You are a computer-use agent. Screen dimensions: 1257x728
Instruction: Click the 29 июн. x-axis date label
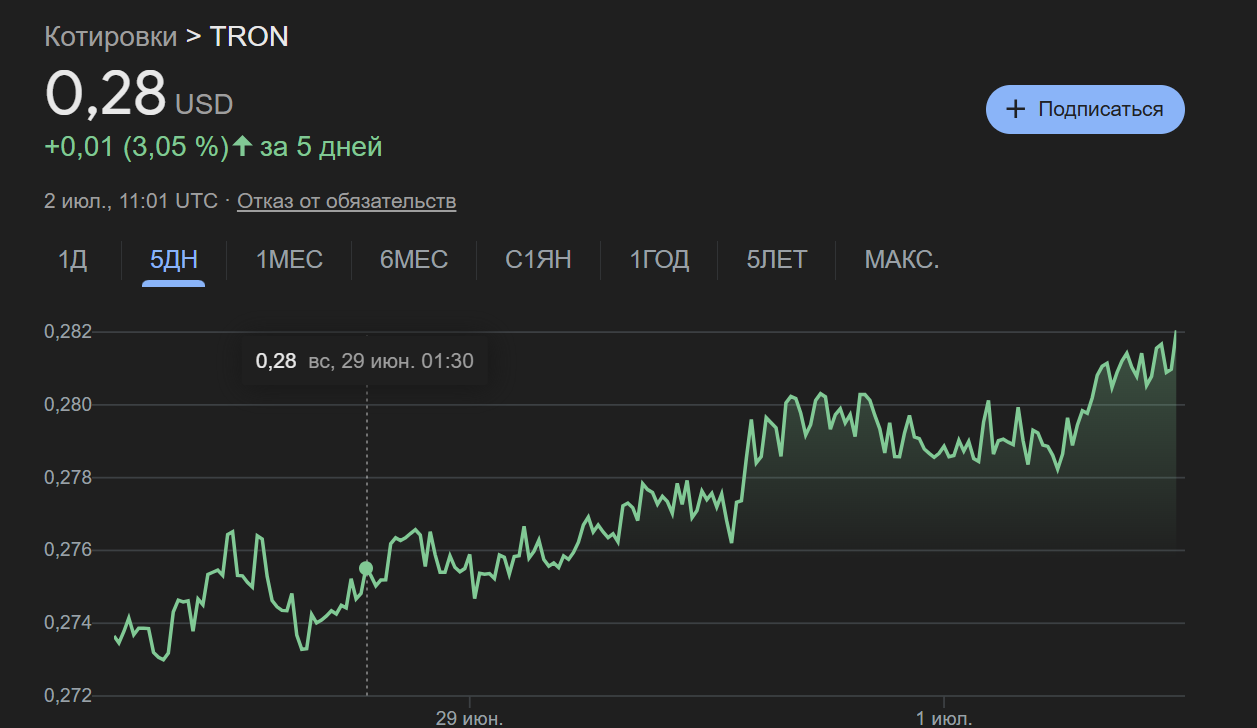tap(469, 718)
